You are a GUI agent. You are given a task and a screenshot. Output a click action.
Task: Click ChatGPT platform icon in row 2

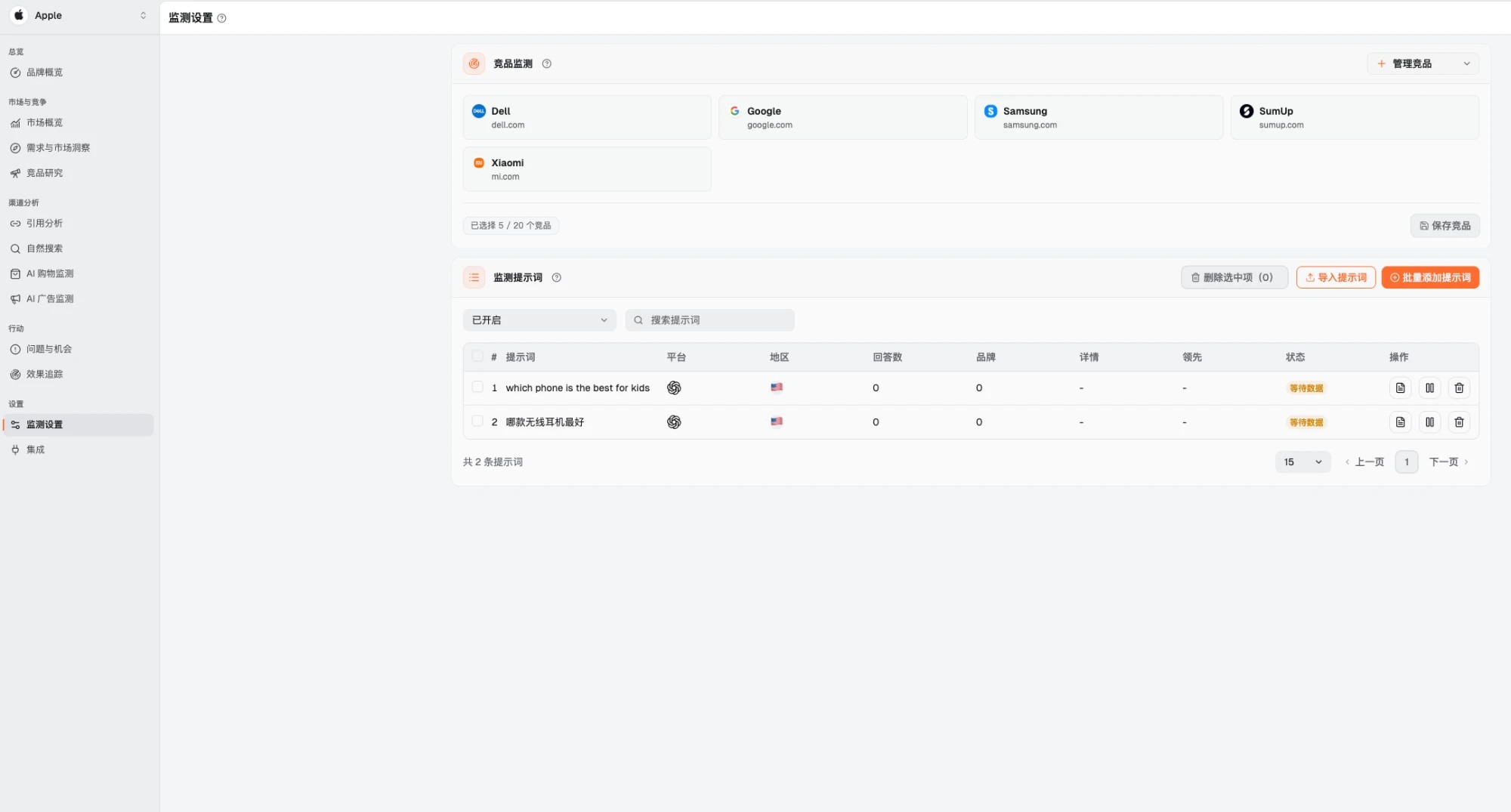click(x=674, y=422)
